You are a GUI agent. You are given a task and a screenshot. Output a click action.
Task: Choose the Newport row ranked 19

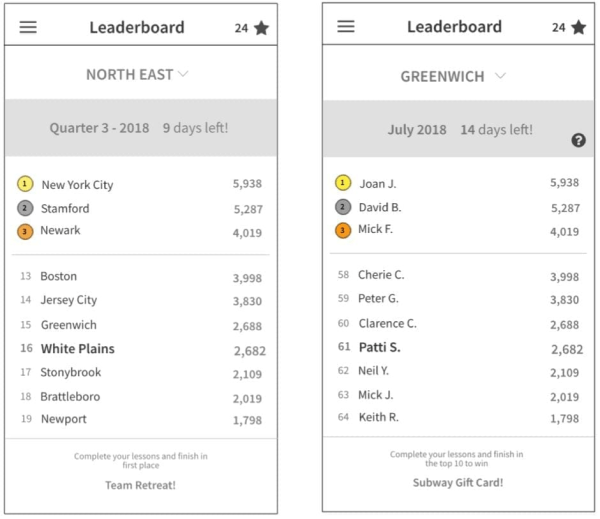pos(142,419)
